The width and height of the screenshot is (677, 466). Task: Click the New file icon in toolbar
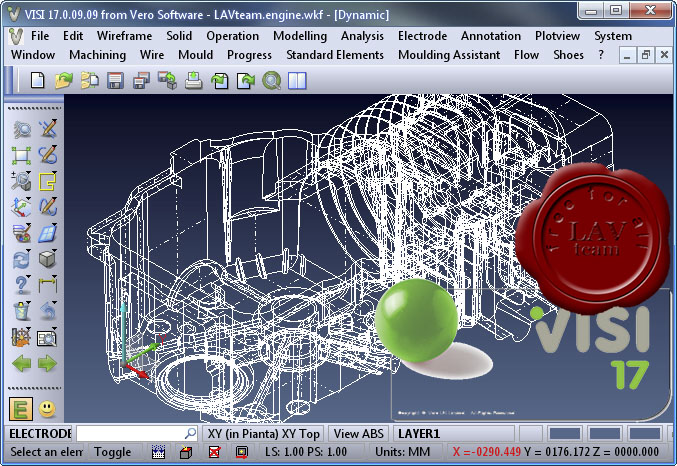[38, 80]
